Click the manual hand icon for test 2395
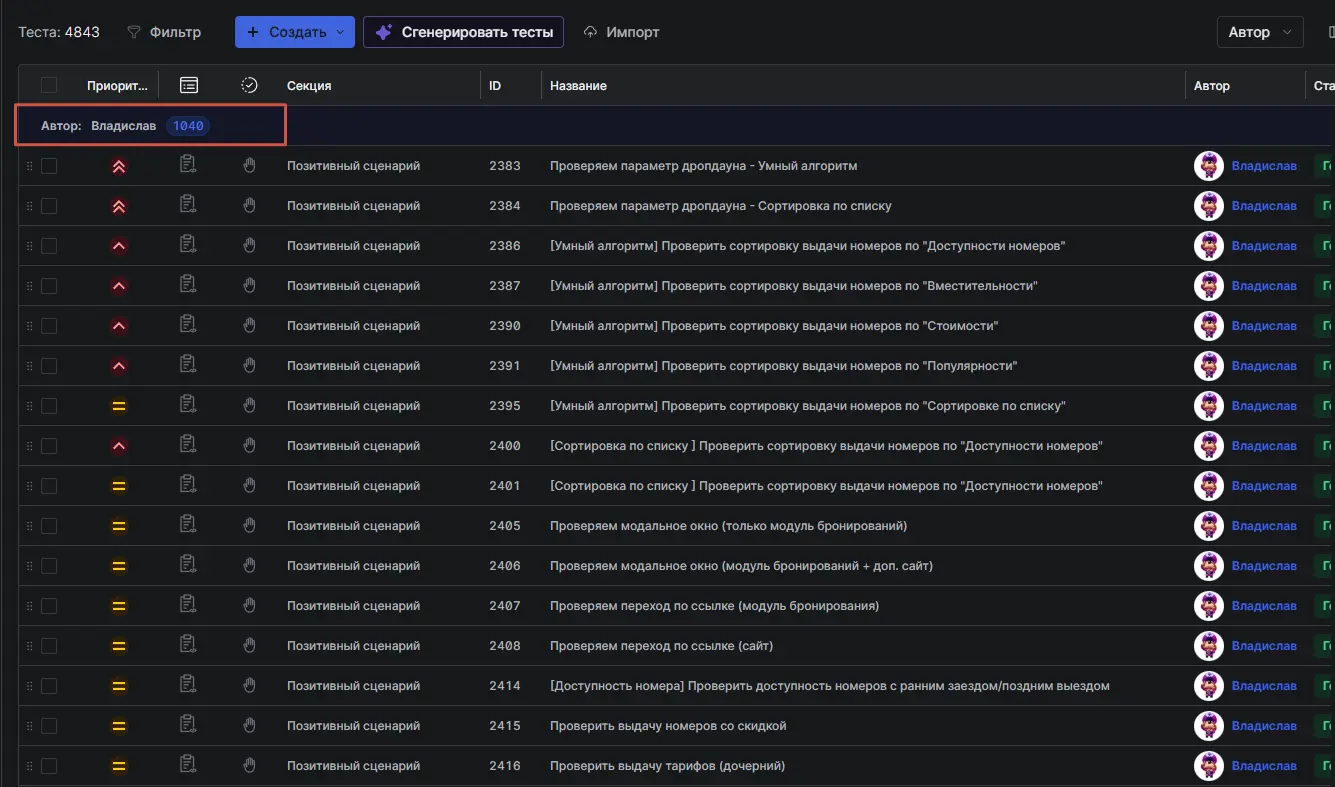Viewport: 1335px width, 787px height. point(250,405)
